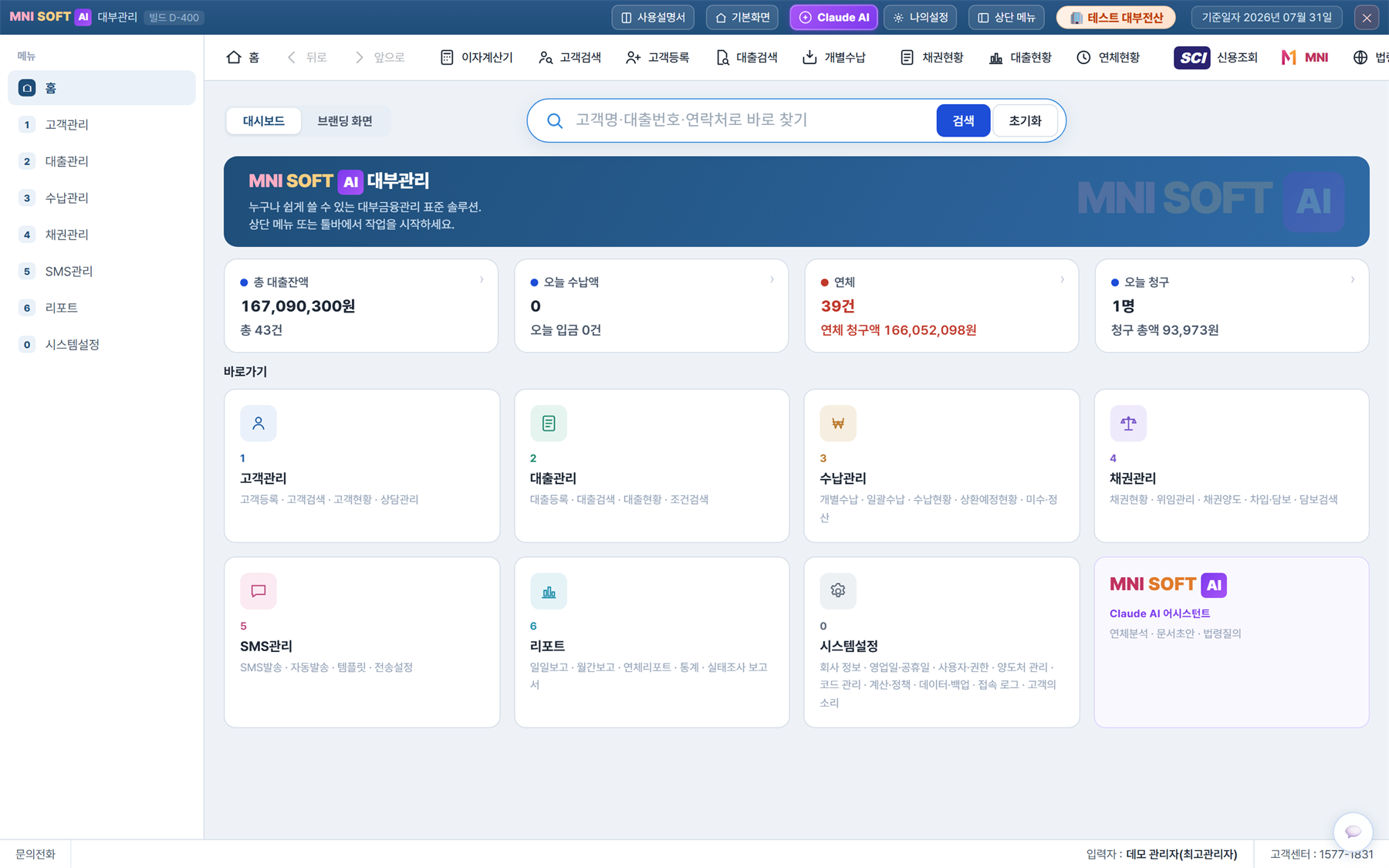Image resolution: width=1389 pixels, height=868 pixels.
Task: Click the MNI SOFT AI logo in title bar
Action: pyautogui.click(x=50, y=17)
